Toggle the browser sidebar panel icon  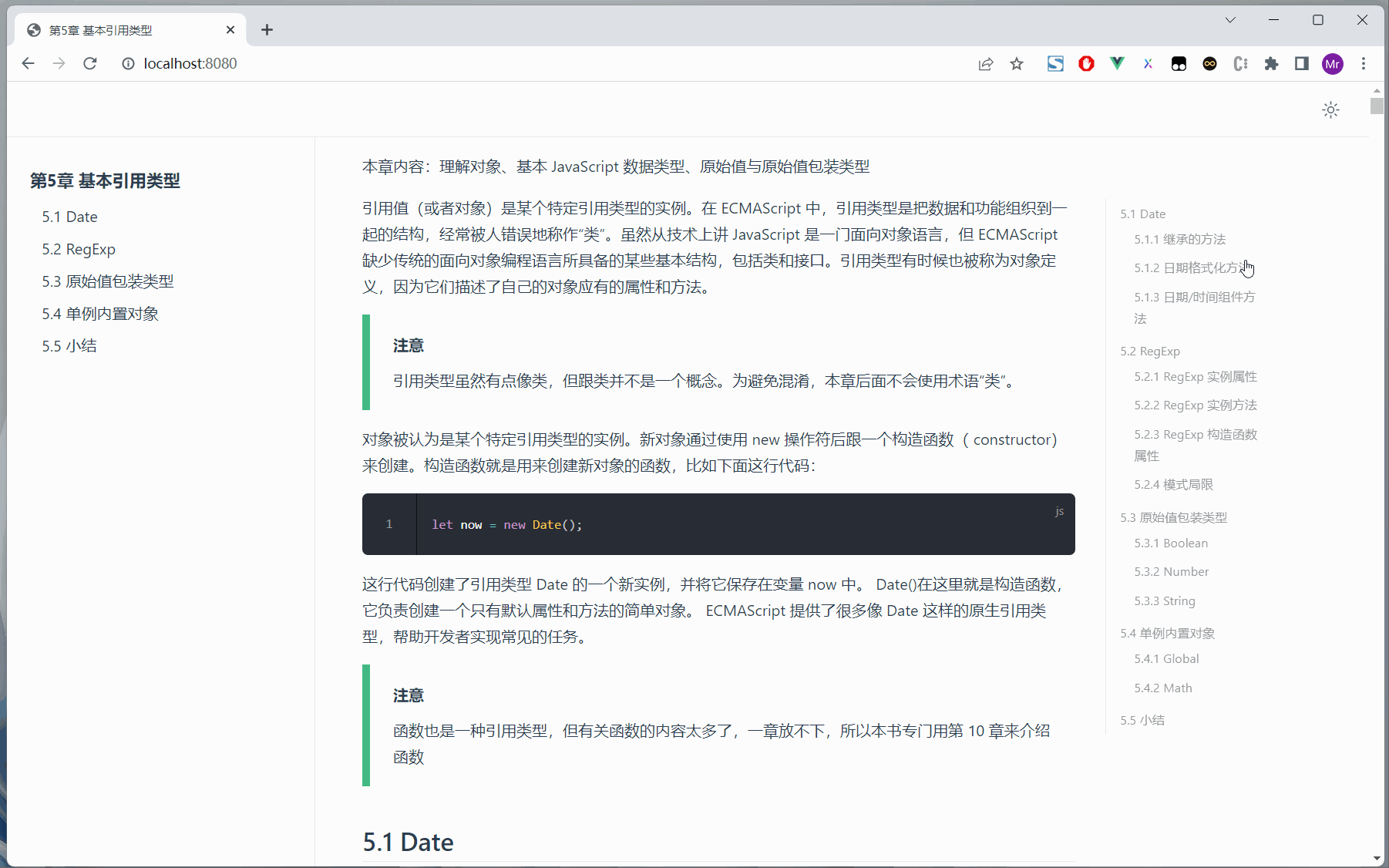1302,63
